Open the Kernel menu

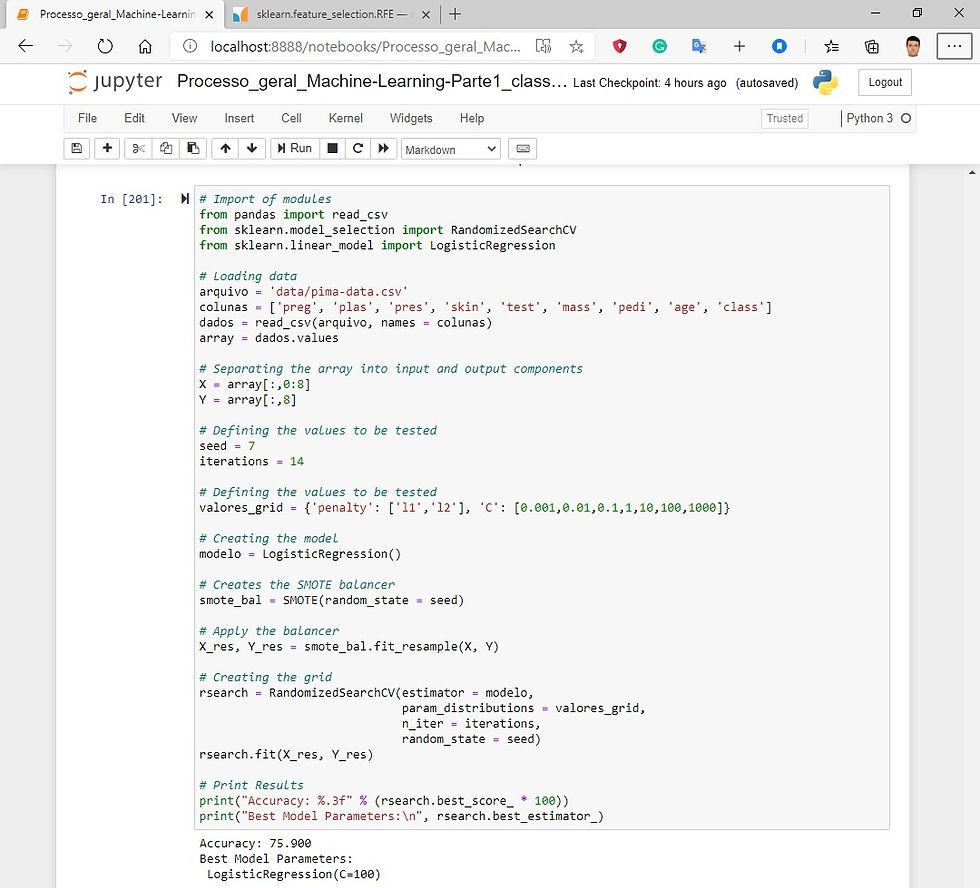[346, 118]
